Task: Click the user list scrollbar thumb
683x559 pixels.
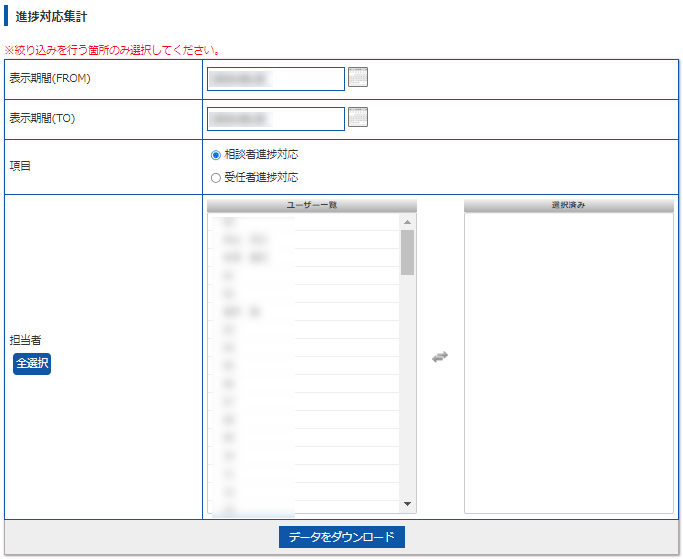Action: [x=408, y=252]
